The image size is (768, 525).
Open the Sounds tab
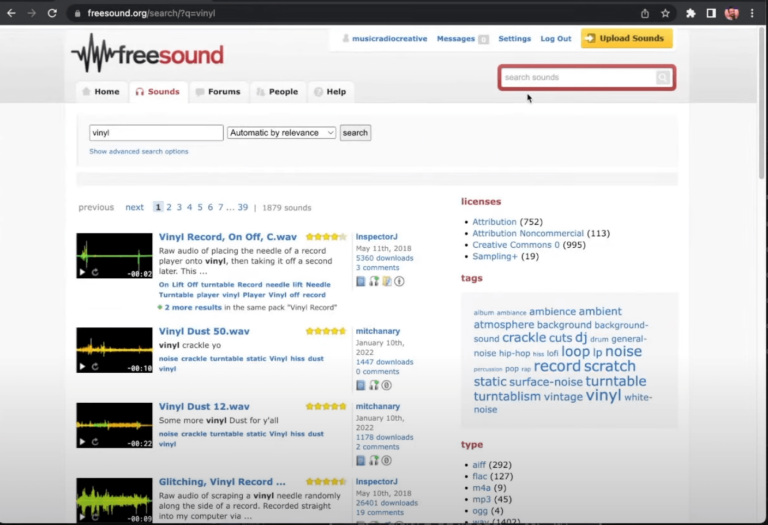158,92
